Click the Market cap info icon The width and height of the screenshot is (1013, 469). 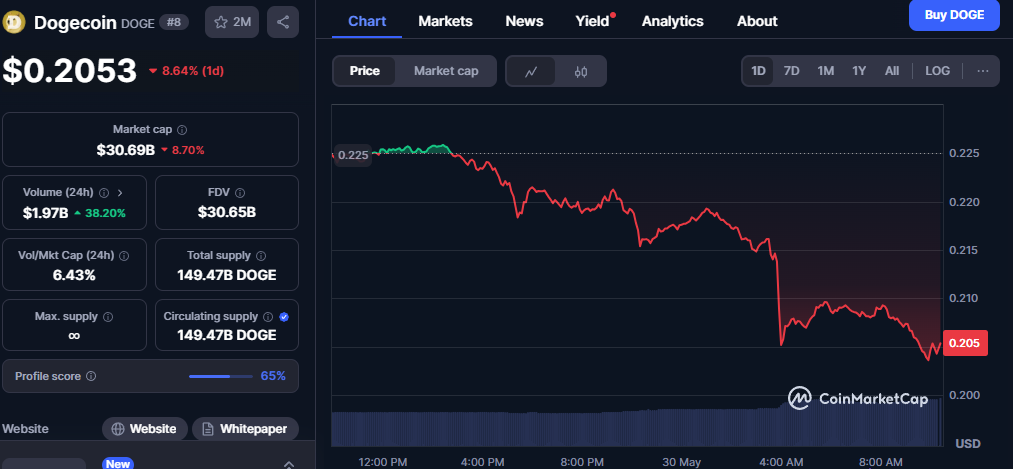pos(182,130)
